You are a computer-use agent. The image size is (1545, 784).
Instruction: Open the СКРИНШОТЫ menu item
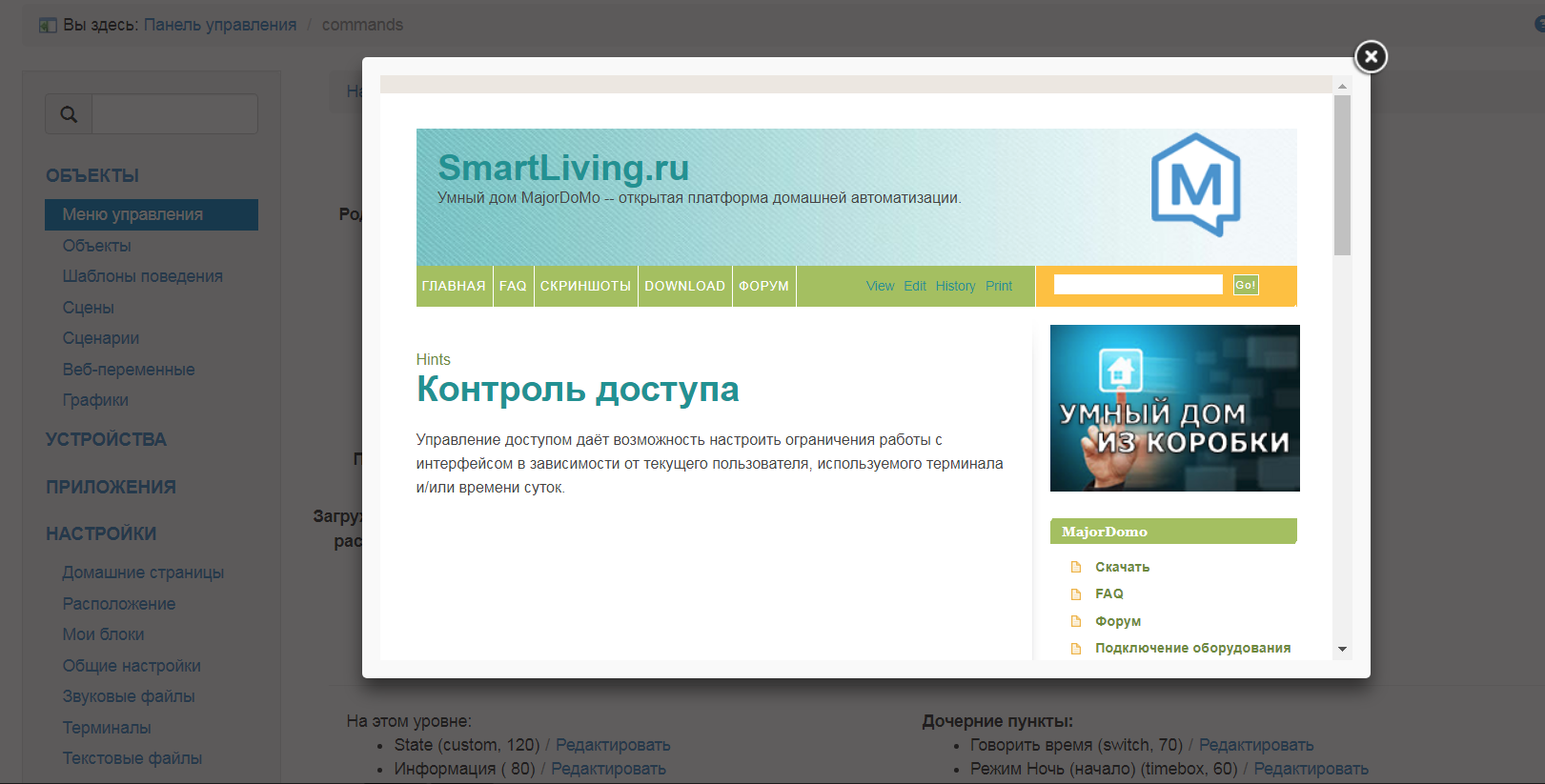tap(585, 286)
